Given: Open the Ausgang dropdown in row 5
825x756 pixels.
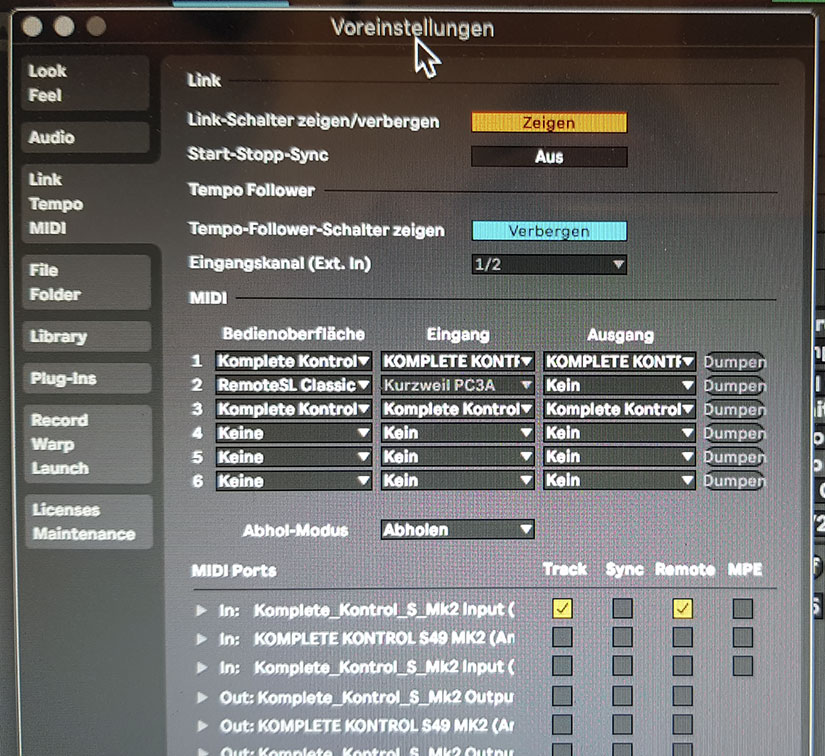Looking at the screenshot, I should point(619,457).
